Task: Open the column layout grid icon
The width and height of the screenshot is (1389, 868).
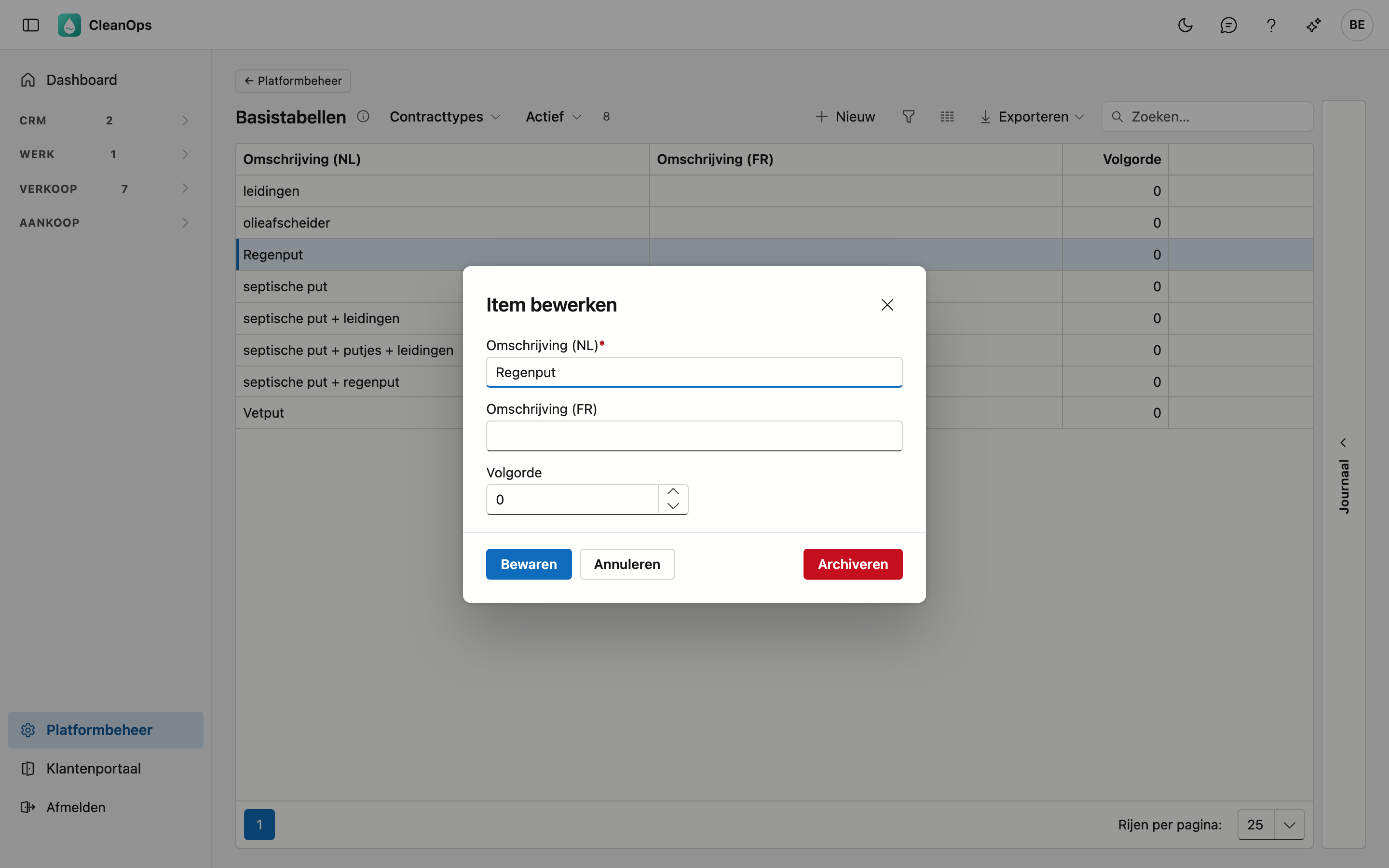Action: tap(947, 117)
